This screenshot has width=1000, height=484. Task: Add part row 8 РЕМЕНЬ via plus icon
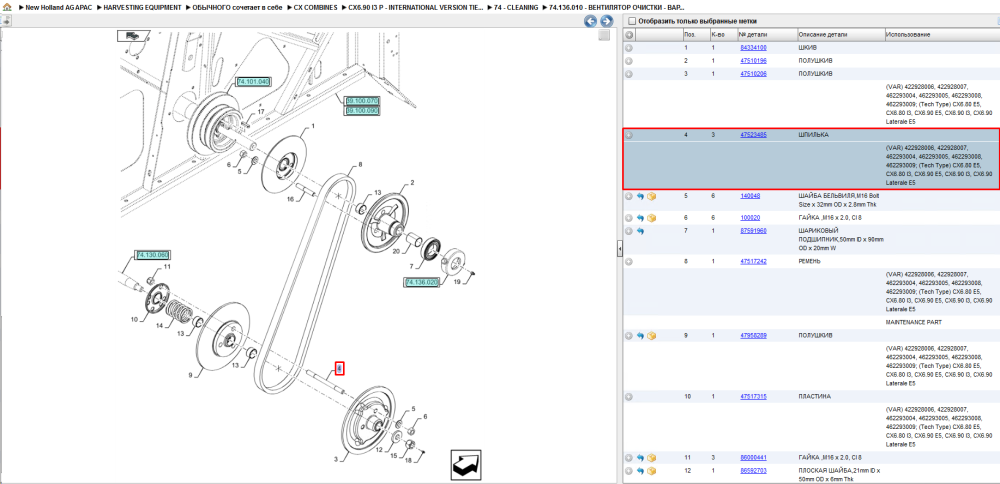629,261
